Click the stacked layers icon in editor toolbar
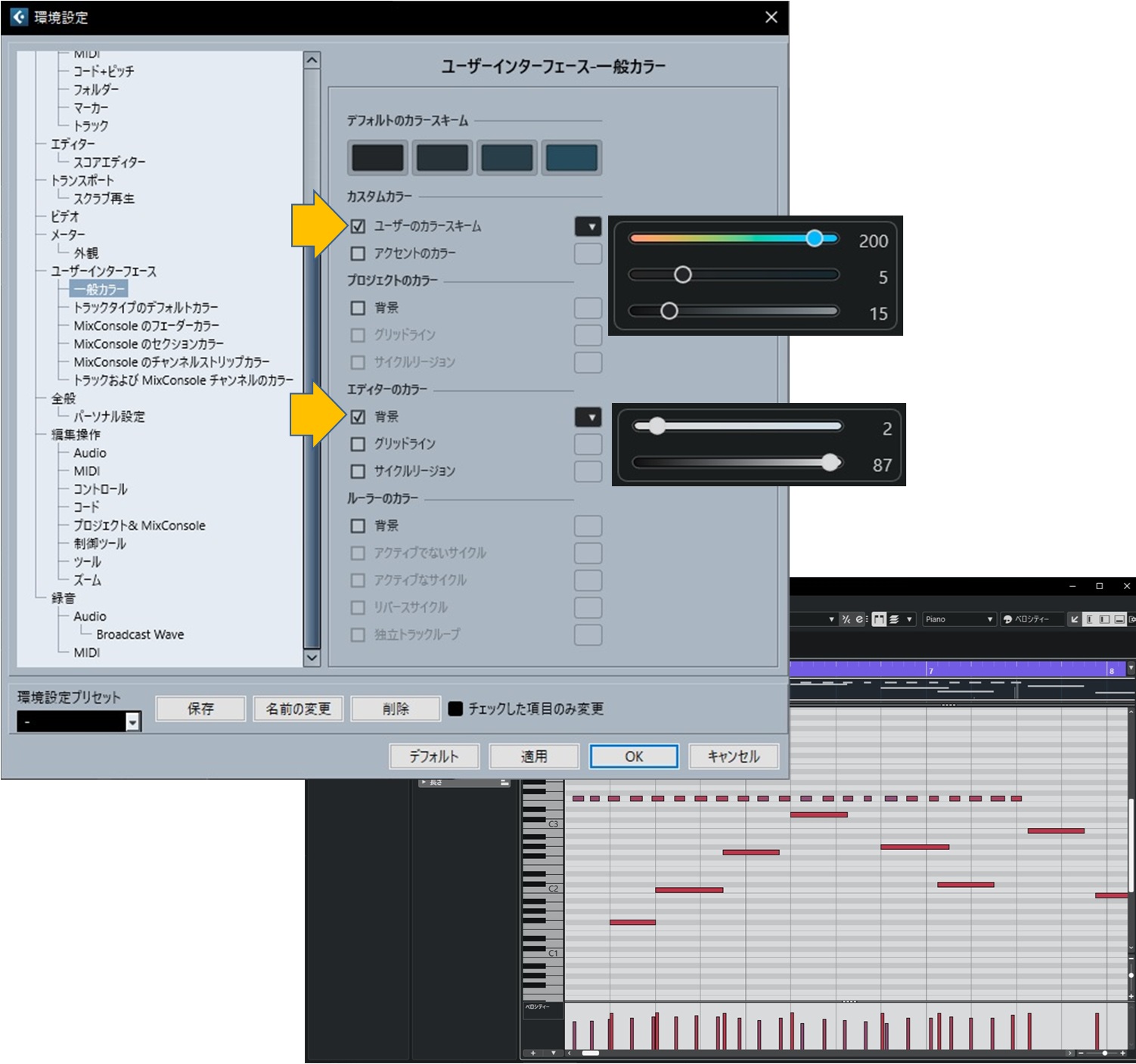This screenshot has width=1136, height=1064. click(x=894, y=619)
